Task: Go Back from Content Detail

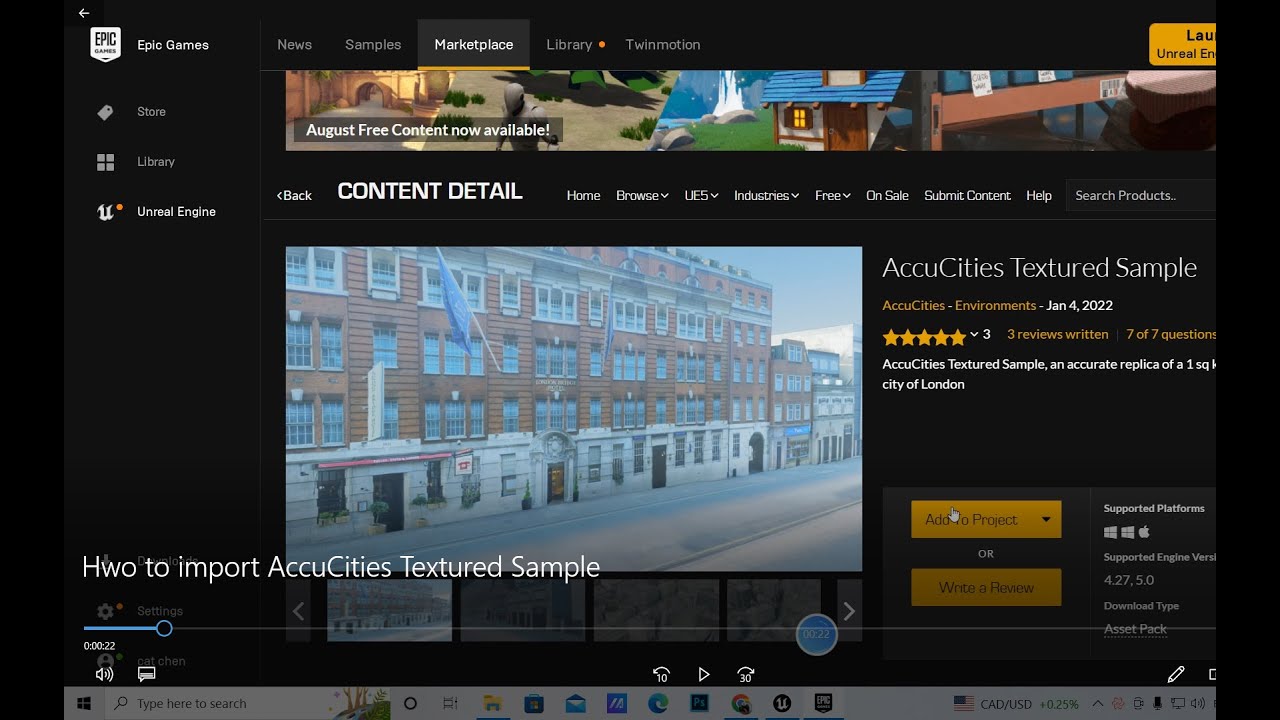Action: pyautogui.click(x=294, y=196)
